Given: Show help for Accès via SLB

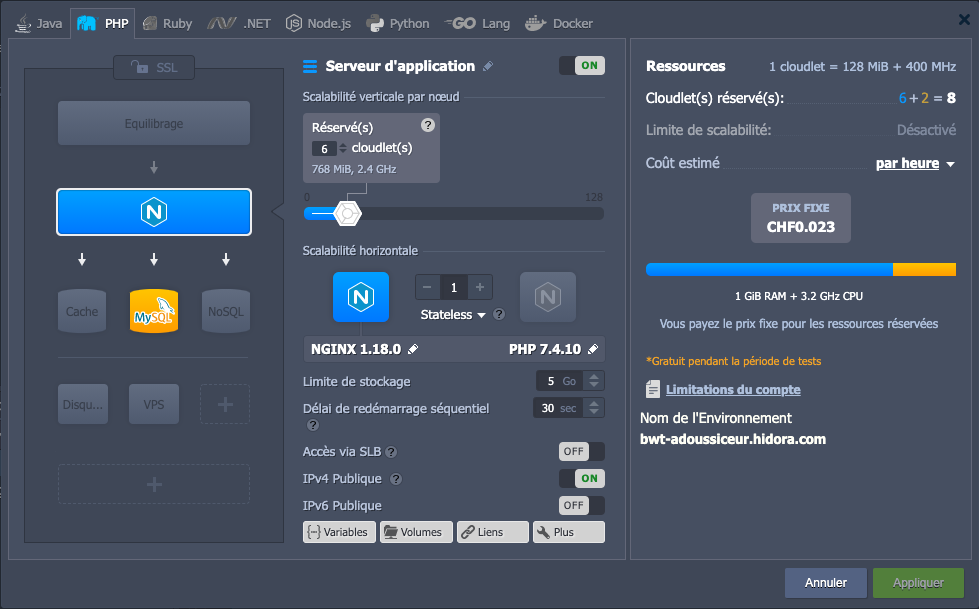Looking at the screenshot, I should tap(391, 452).
